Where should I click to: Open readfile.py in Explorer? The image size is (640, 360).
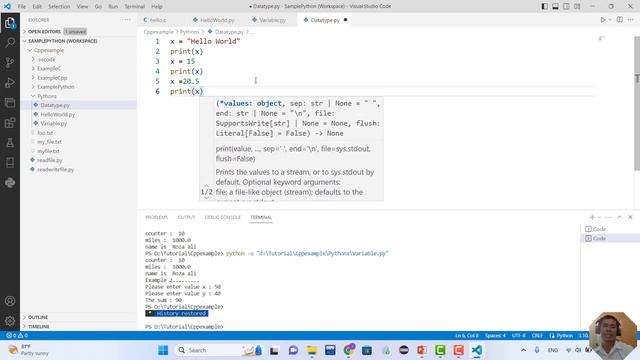(78, 160)
